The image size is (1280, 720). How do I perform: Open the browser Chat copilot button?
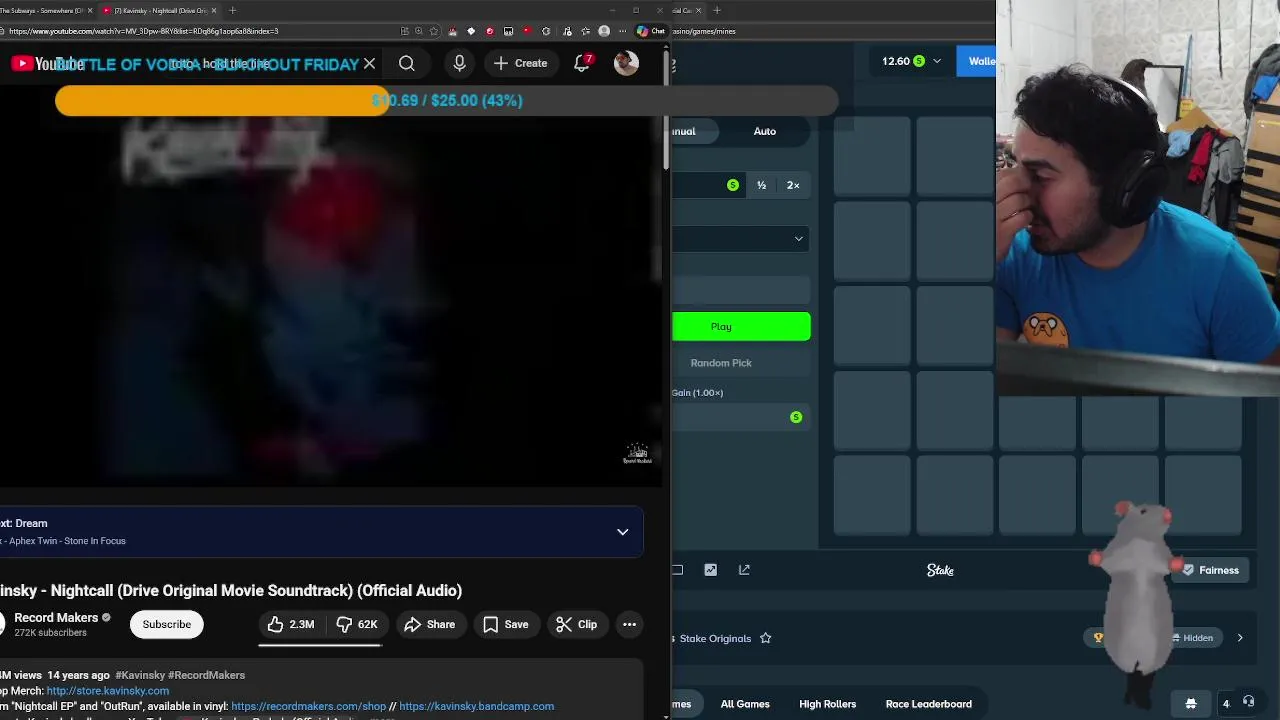click(x=651, y=31)
